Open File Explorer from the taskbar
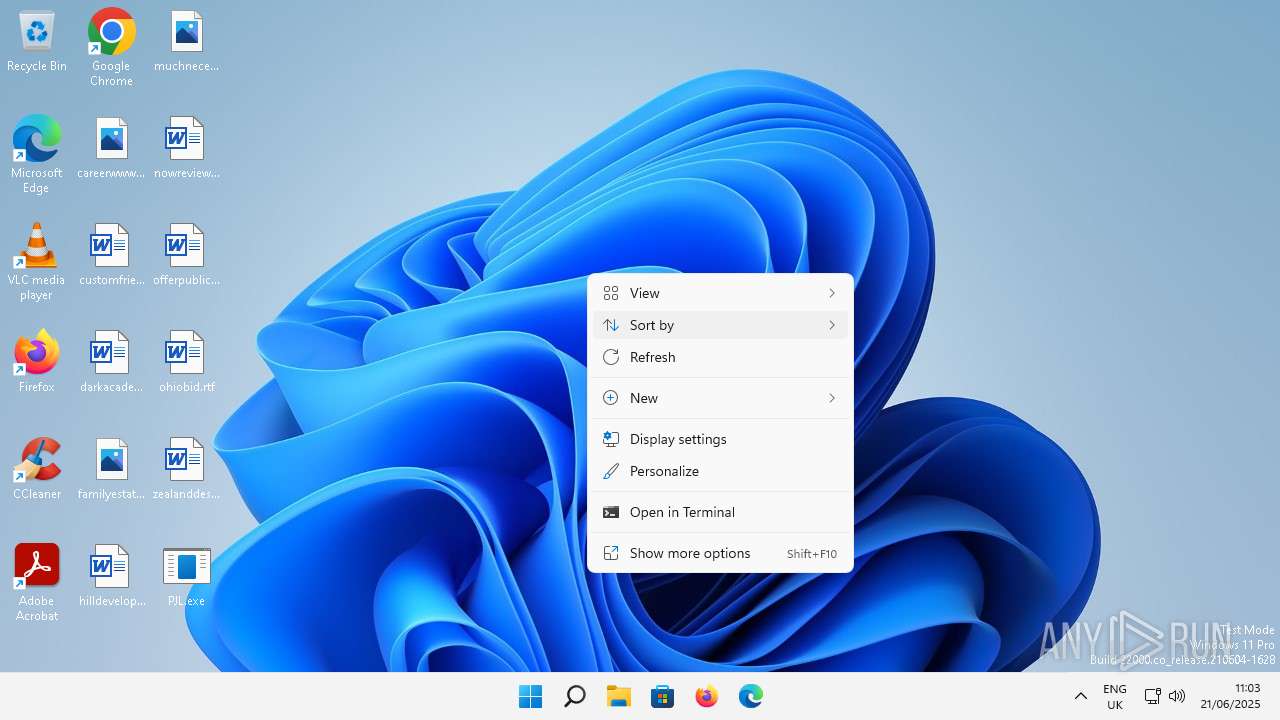 click(619, 696)
